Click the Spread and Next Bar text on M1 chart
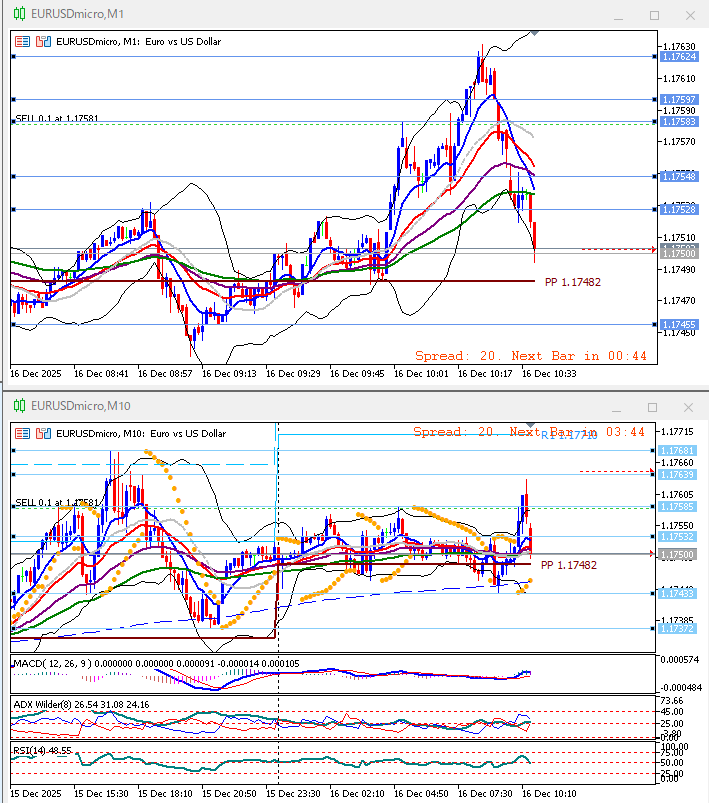Viewport: 709px width, 803px height. pos(531,356)
